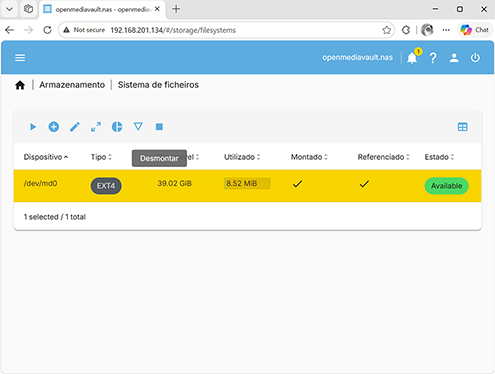Open the browser profile avatar
The width and height of the screenshot is (495, 374).
point(427,30)
